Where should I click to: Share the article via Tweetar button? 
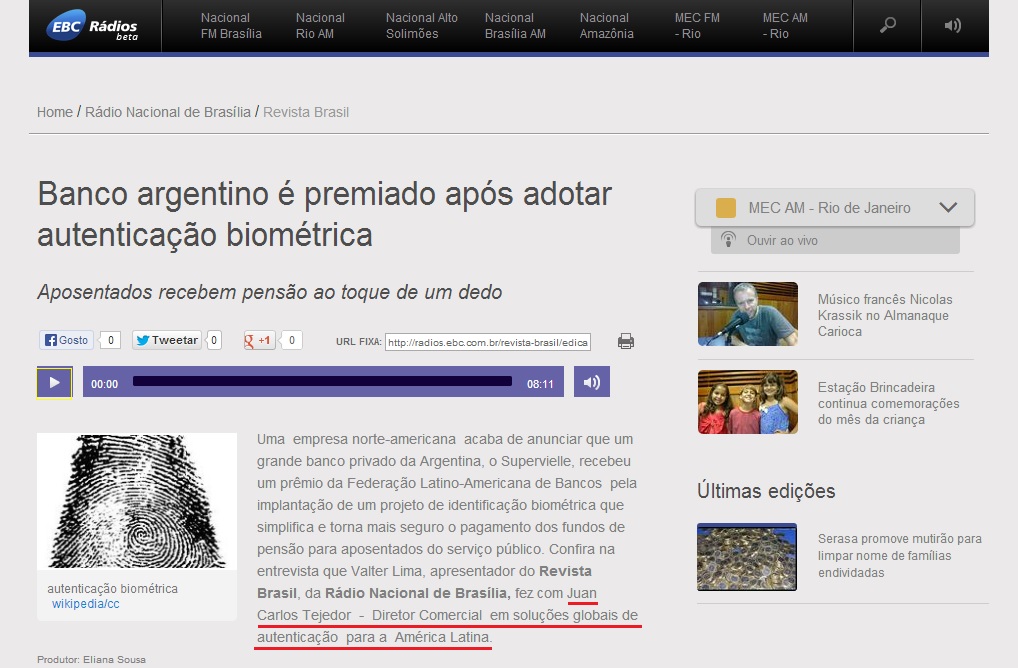coord(167,340)
